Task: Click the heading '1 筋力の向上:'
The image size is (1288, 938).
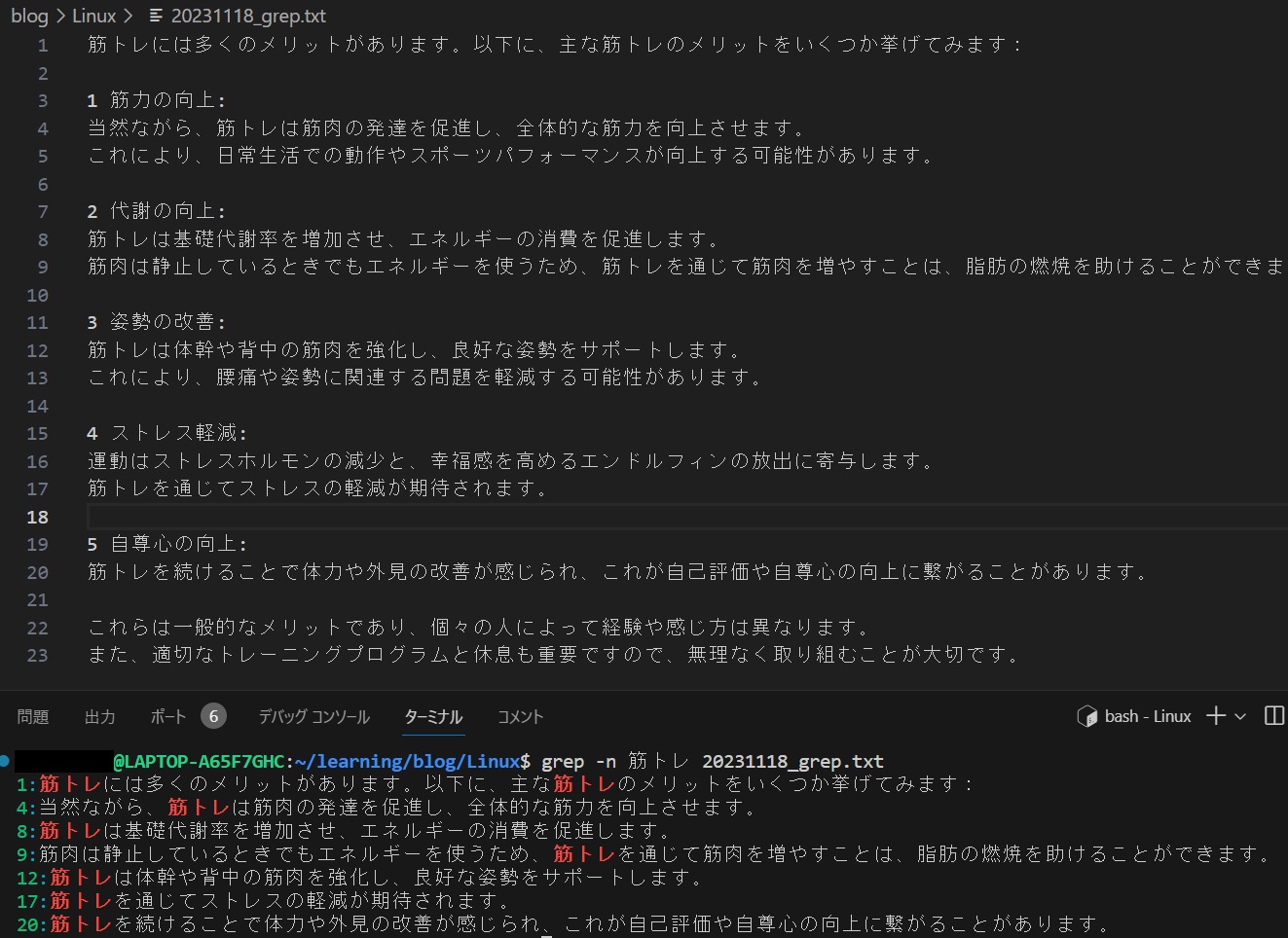Action: pos(157,100)
